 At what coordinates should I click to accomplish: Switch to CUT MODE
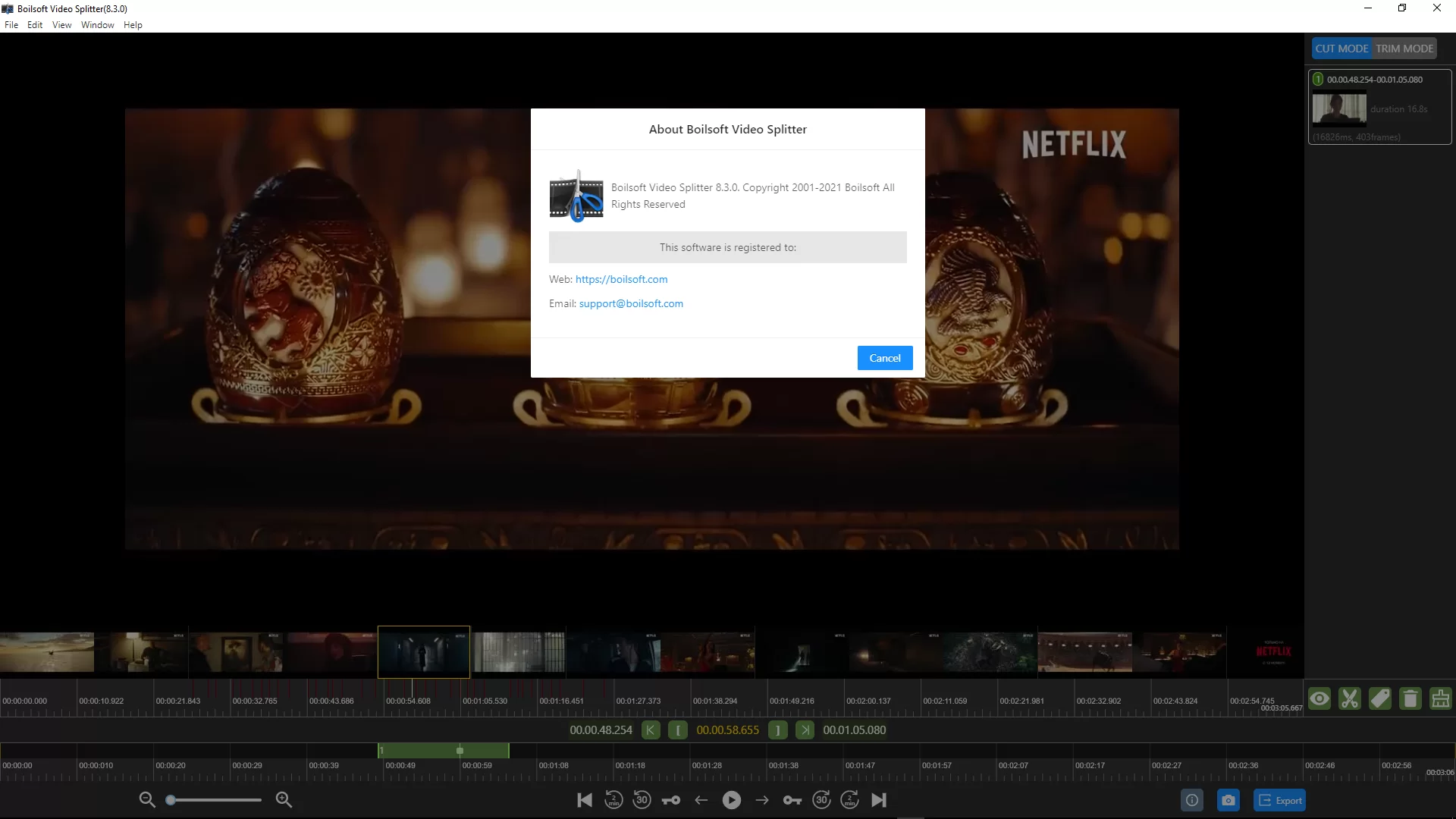1342,49
